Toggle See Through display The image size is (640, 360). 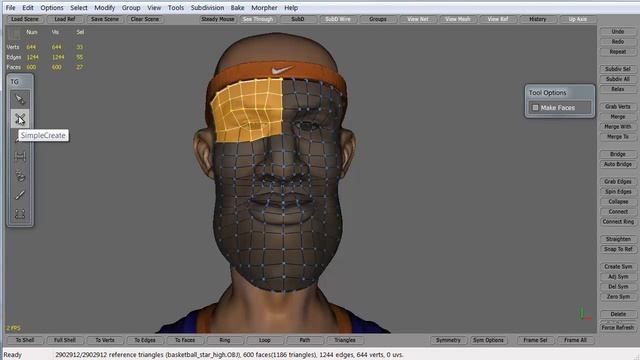258,19
